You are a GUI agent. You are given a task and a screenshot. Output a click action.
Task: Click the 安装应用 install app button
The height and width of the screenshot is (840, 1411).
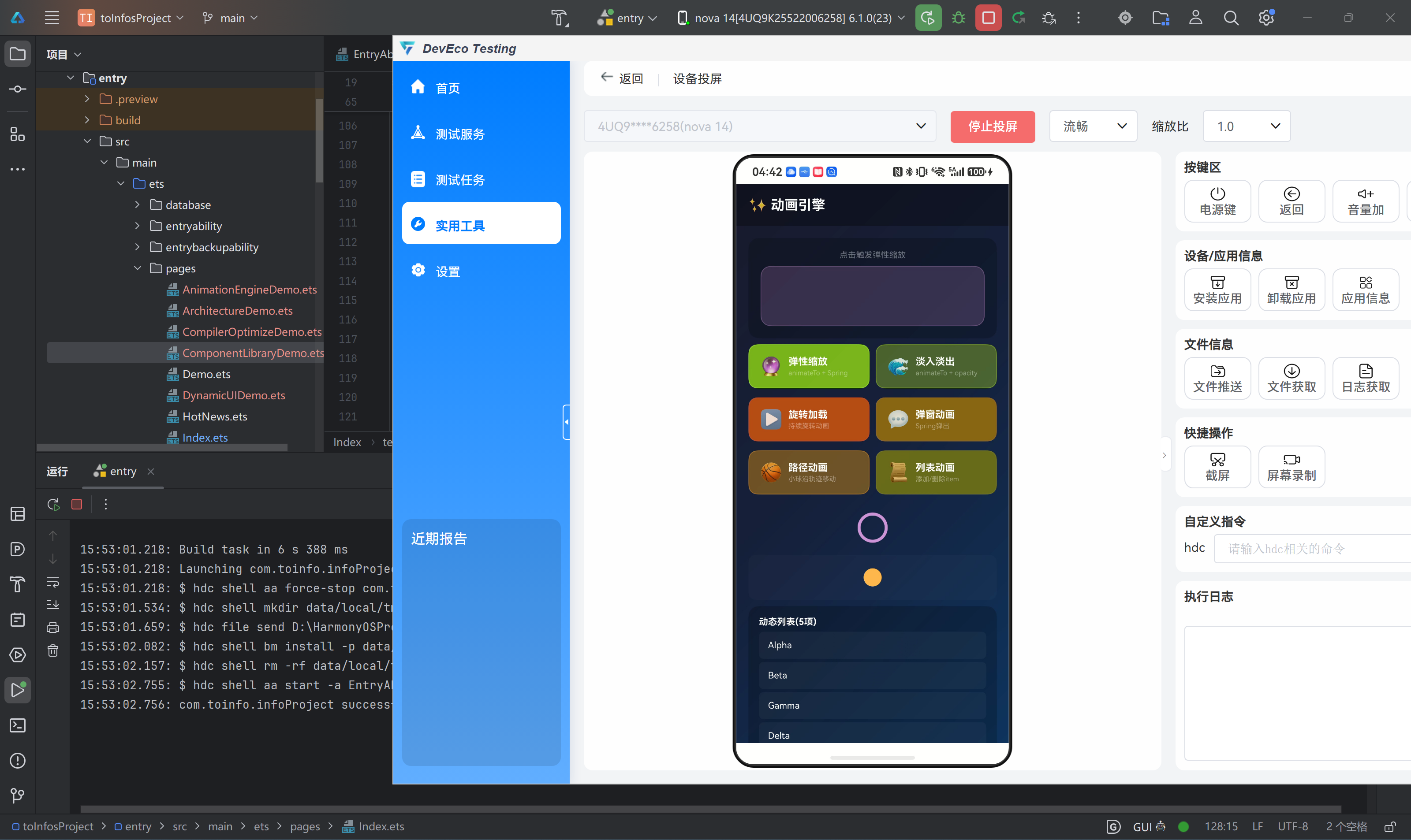point(1217,290)
